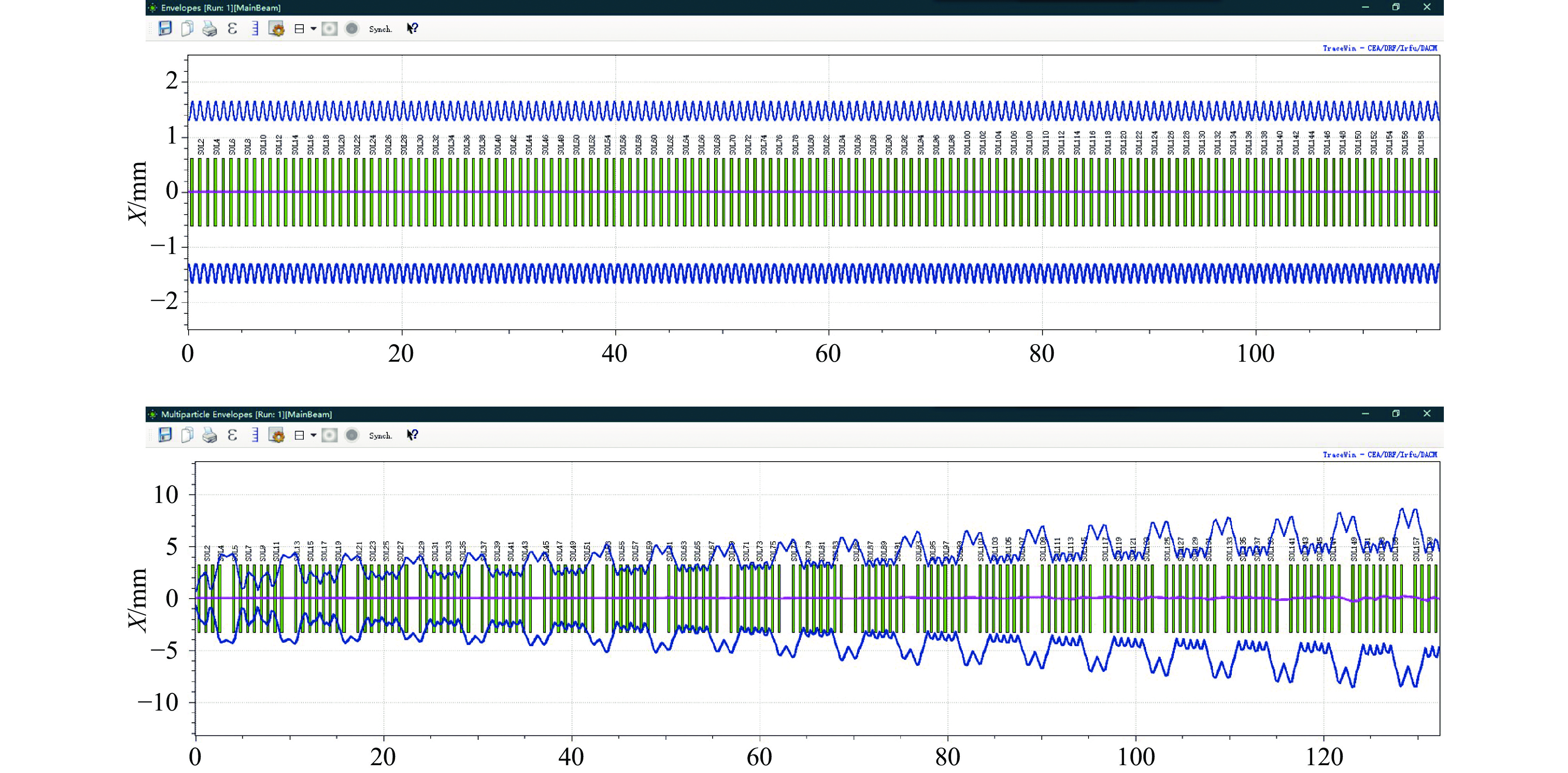Save the Multiparticle Envelopes plot
The width and height of the screenshot is (1568, 773).
click(x=165, y=435)
